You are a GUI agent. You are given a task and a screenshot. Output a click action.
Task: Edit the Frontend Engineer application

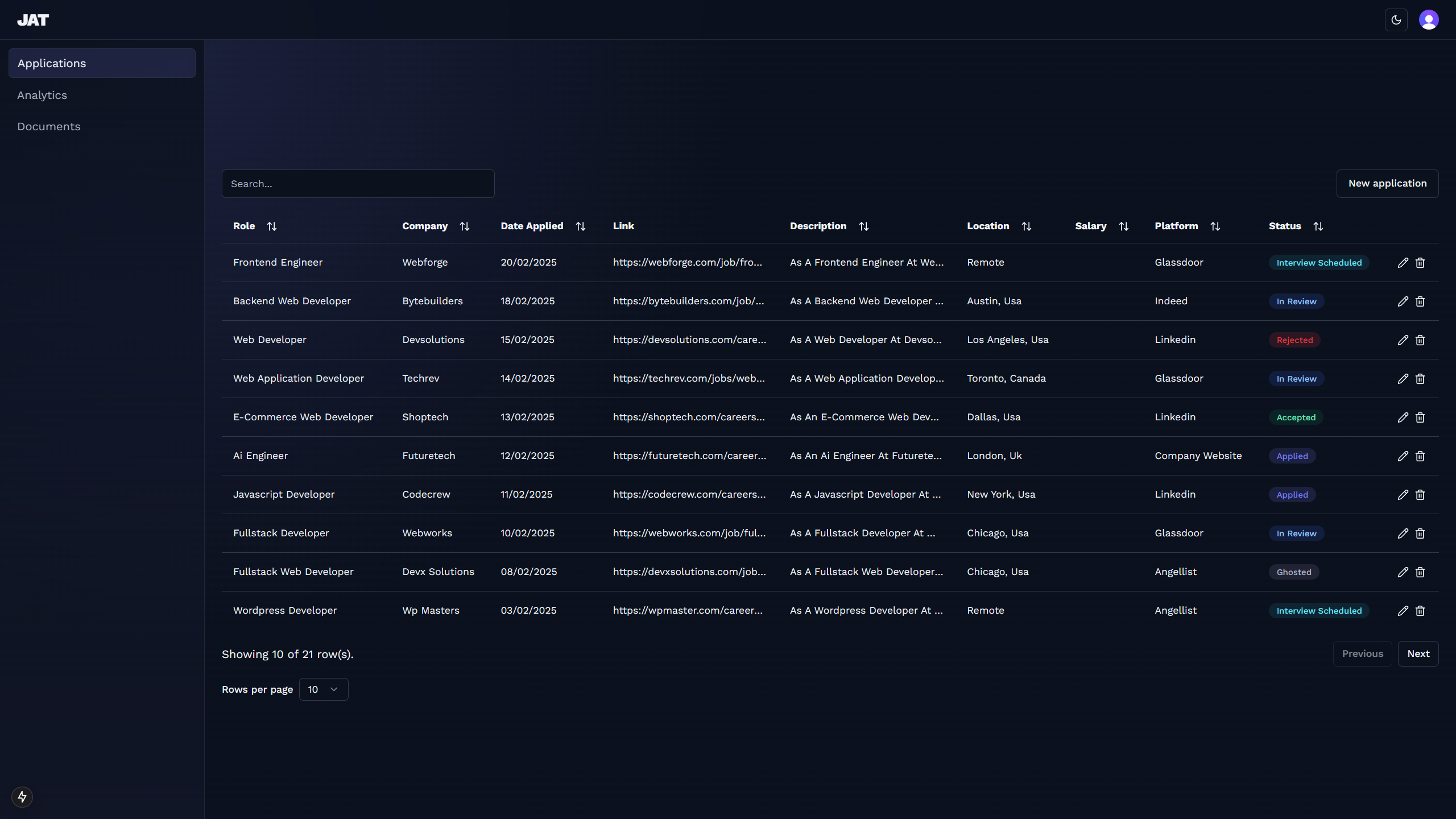click(x=1403, y=263)
